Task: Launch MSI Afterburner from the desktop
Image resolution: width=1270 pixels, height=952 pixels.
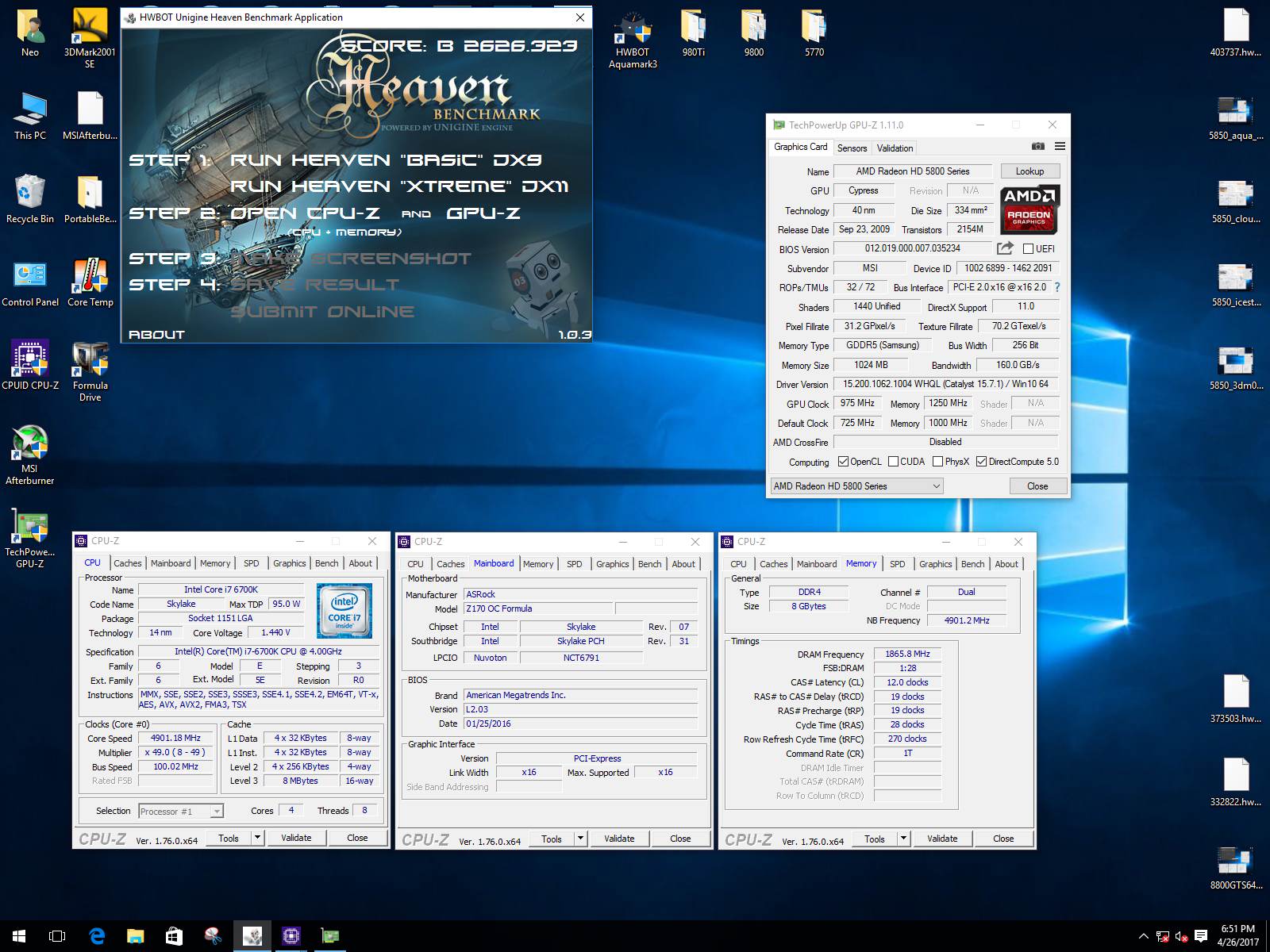Action: coord(30,454)
